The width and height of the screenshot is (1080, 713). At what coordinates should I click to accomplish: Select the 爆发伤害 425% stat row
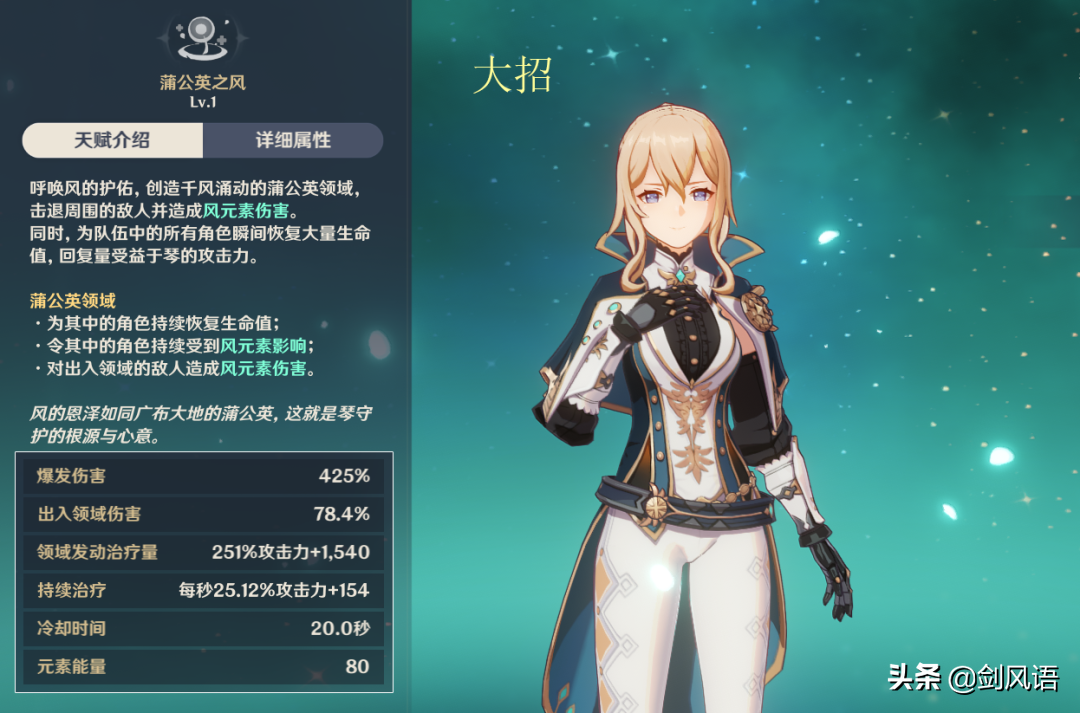coord(203,476)
